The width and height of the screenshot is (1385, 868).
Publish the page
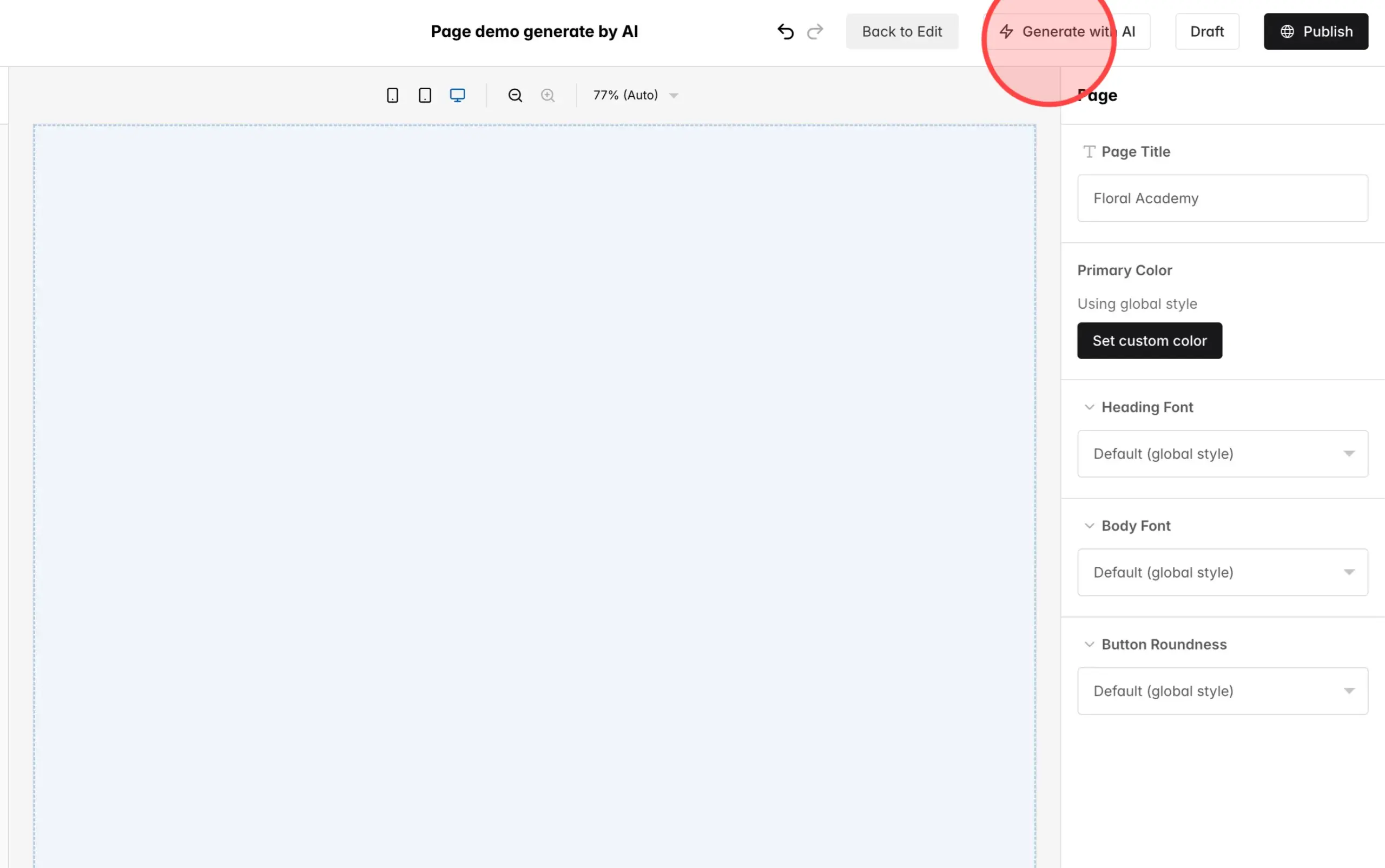tap(1316, 31)
